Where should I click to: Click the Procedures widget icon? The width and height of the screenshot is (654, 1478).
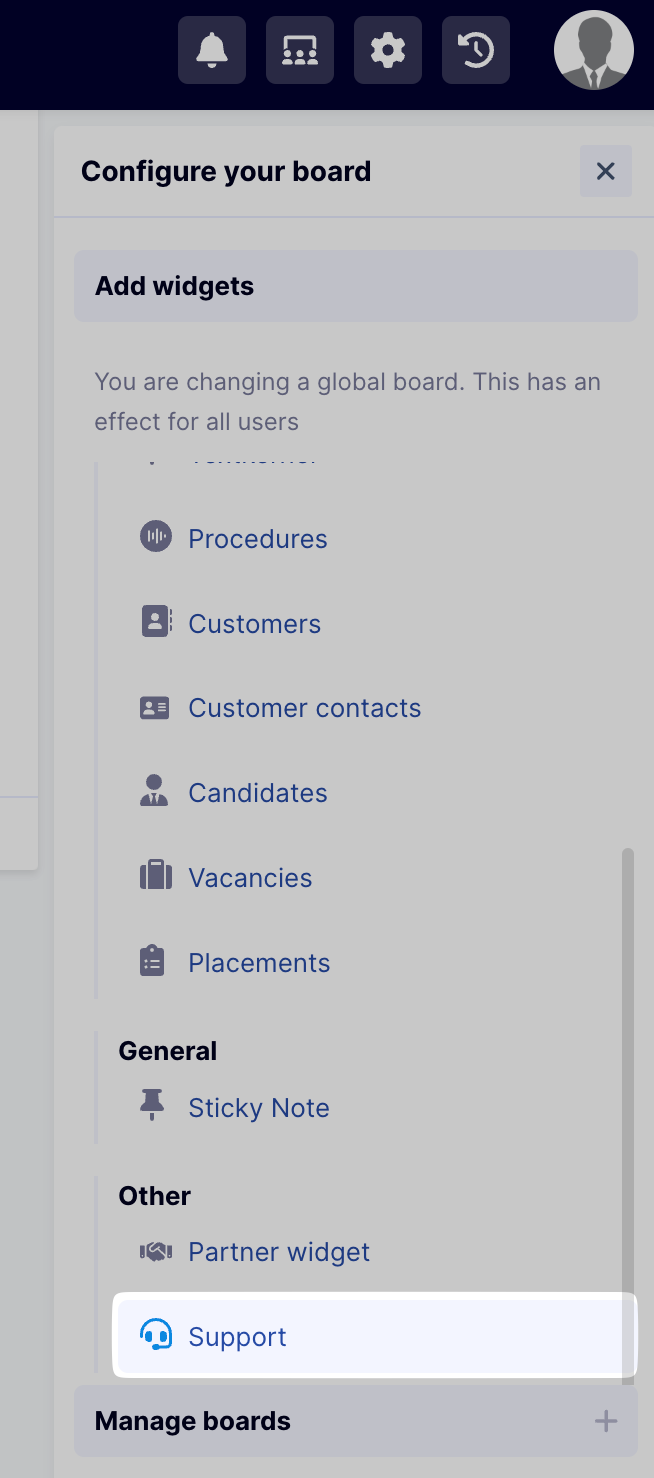[x=155, y=537]
